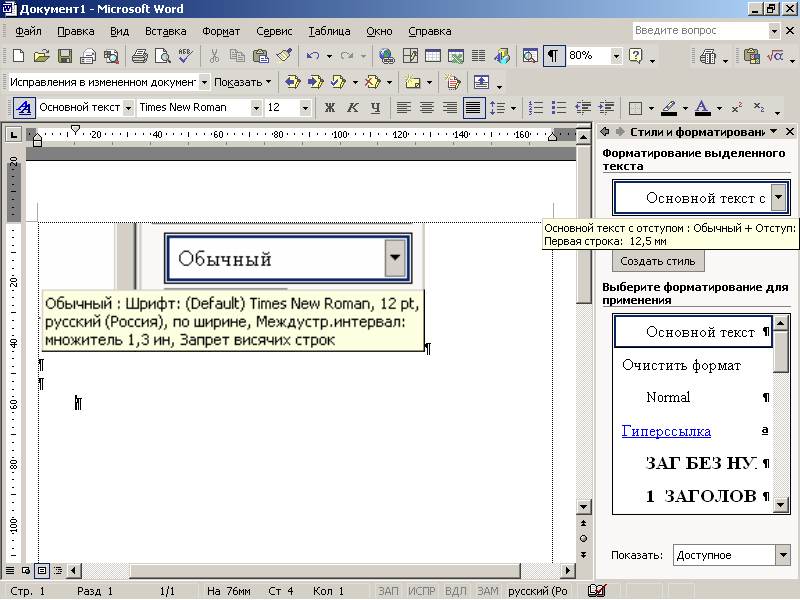Paste from the clipboard
Viewport: 800px width, 600px height.
click(261, 56)
